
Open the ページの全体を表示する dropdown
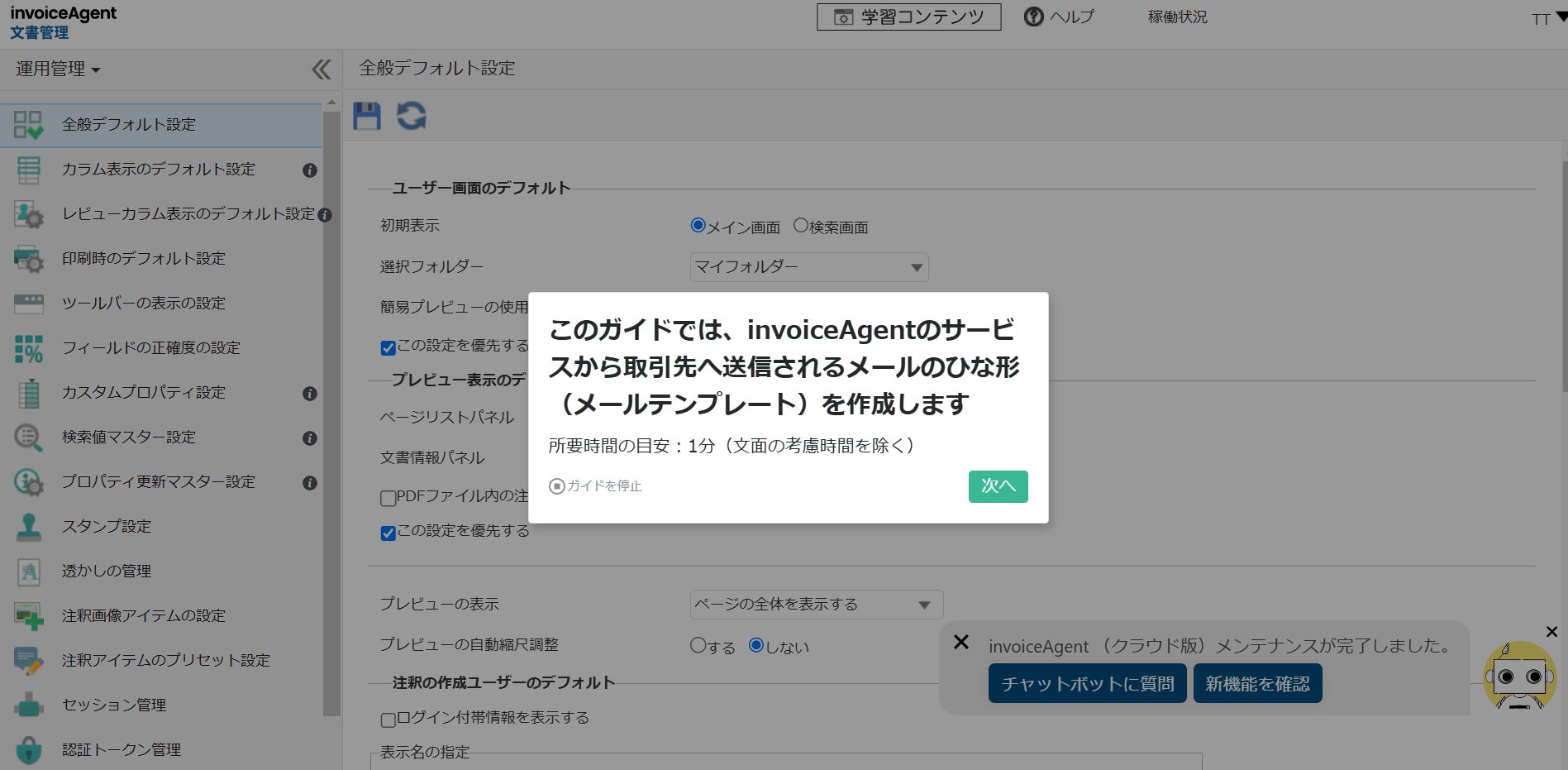tap(817, 605)
